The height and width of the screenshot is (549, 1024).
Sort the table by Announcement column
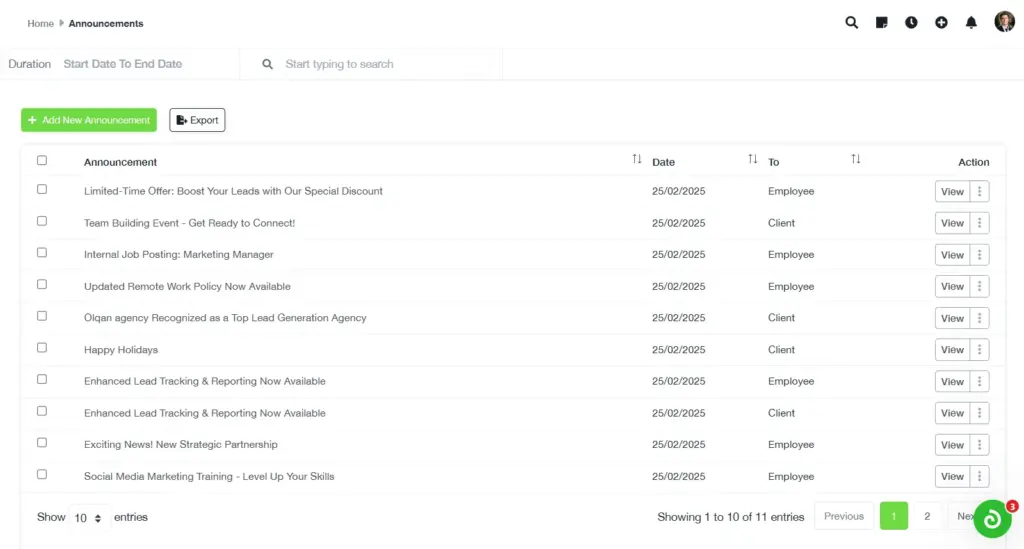[x=637, y=160]
